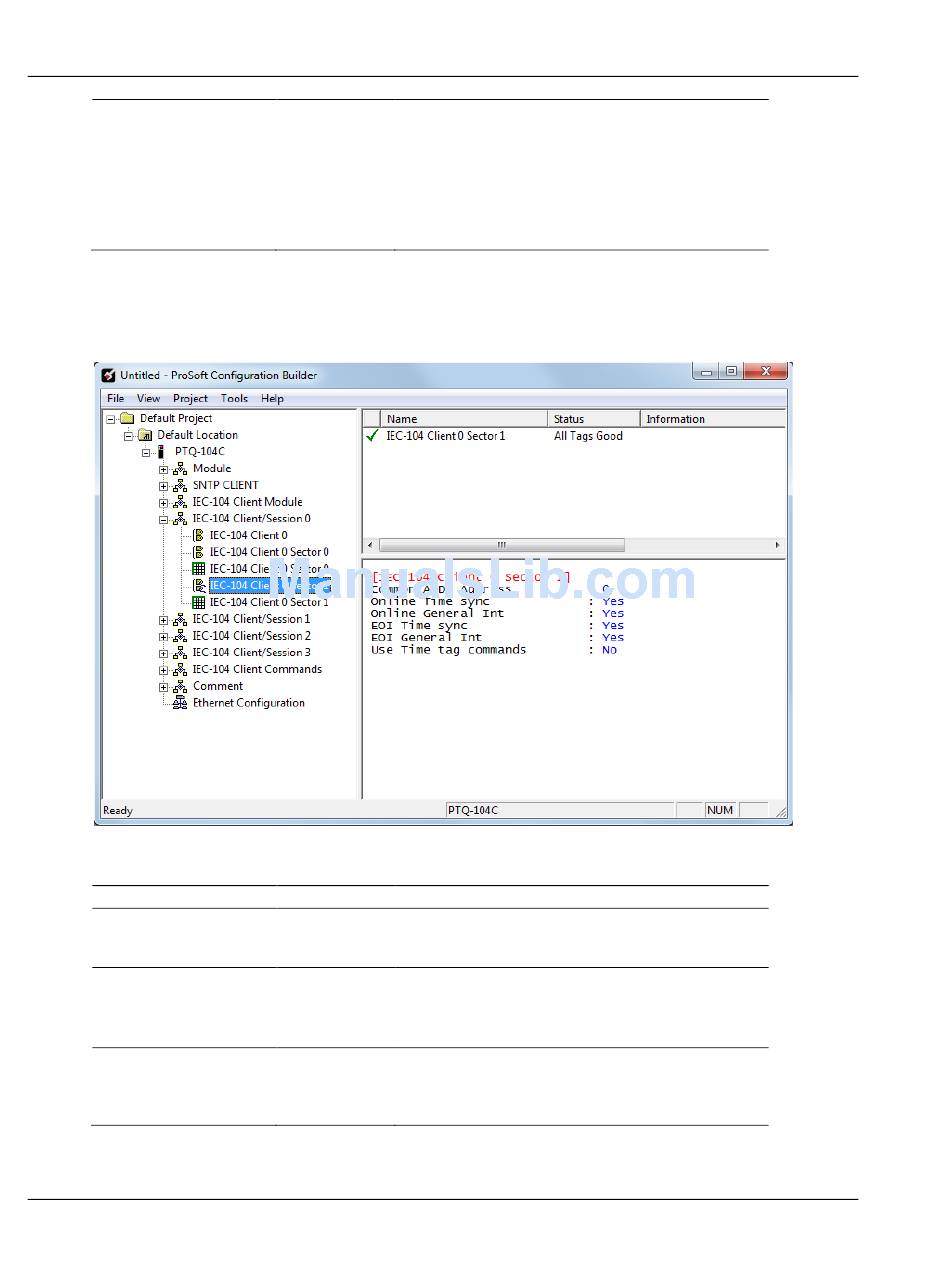This screenshot has height=1267, width=950.
Task: Expand the IEC-104 Client/Session 3 node
Action: (164, 654)
